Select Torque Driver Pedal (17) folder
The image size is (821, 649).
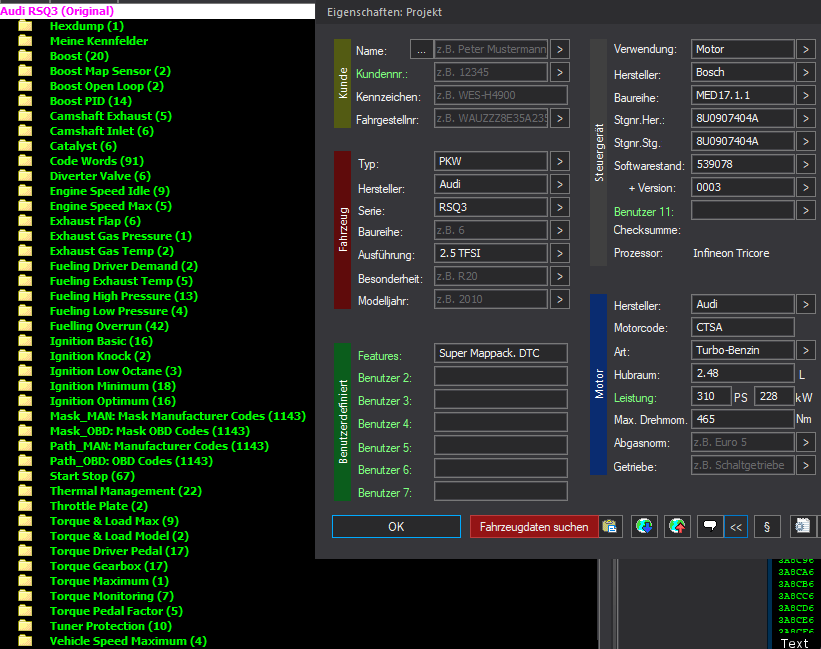119,551
